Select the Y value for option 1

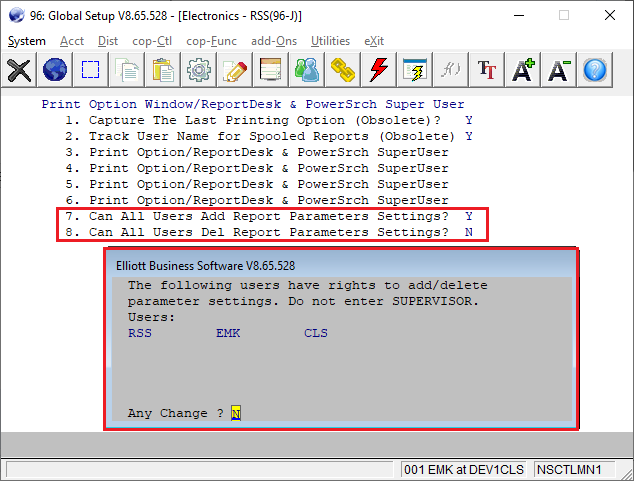pyautogui.click(x=469, y=120)
